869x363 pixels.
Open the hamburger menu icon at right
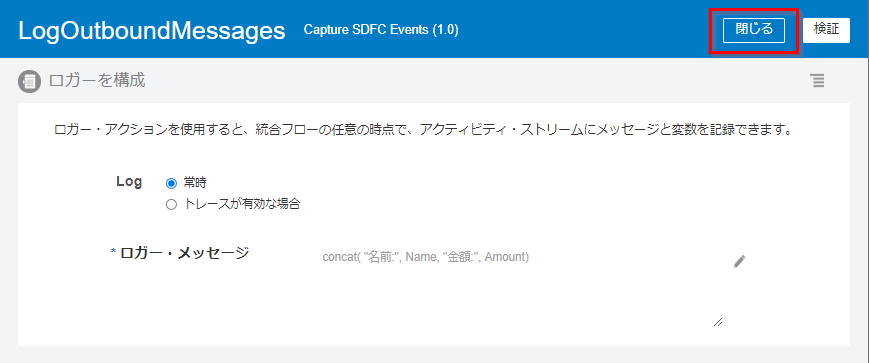(x=817, y=80)
